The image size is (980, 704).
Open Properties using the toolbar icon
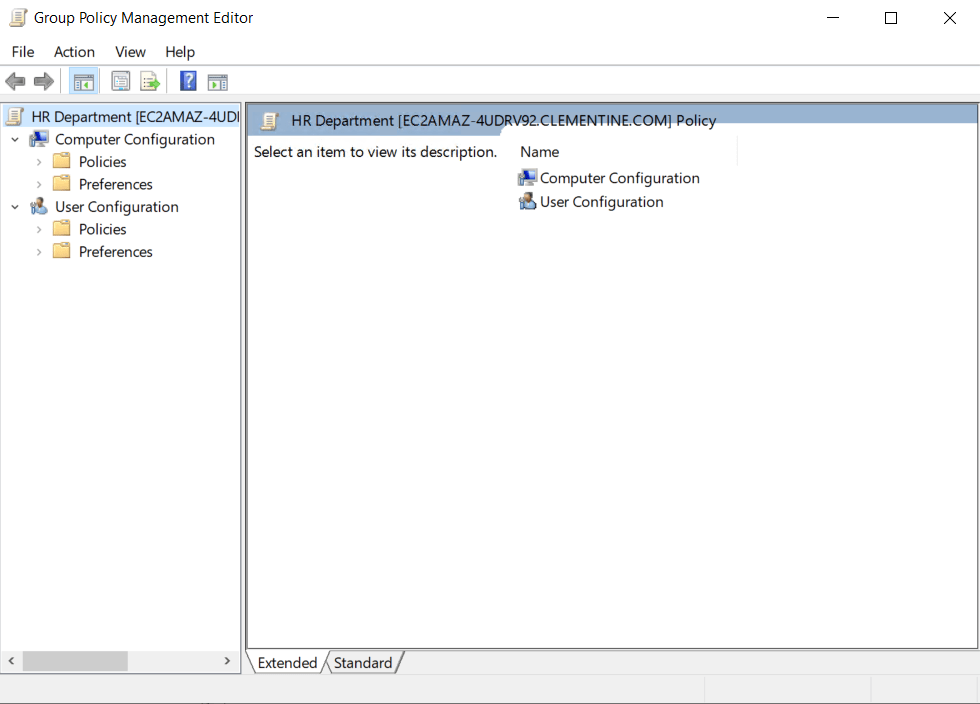pyautogui.click(x=120, y=81)
